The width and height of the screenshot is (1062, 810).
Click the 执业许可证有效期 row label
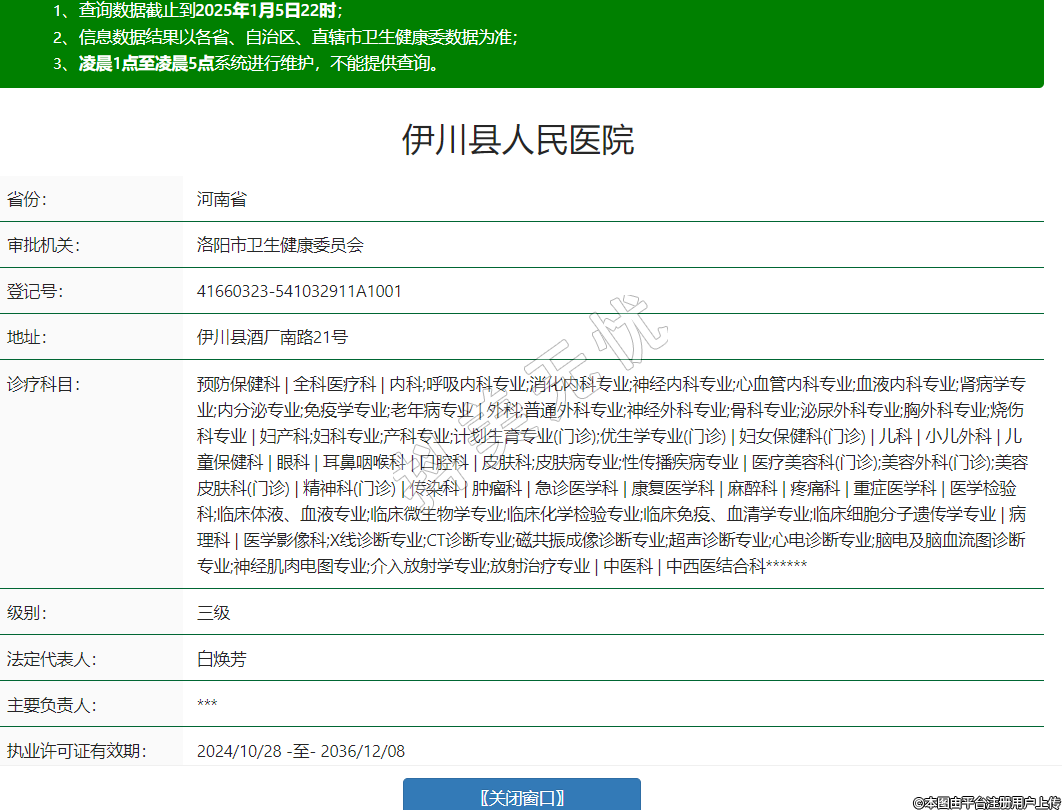click(x=76, y=751)
